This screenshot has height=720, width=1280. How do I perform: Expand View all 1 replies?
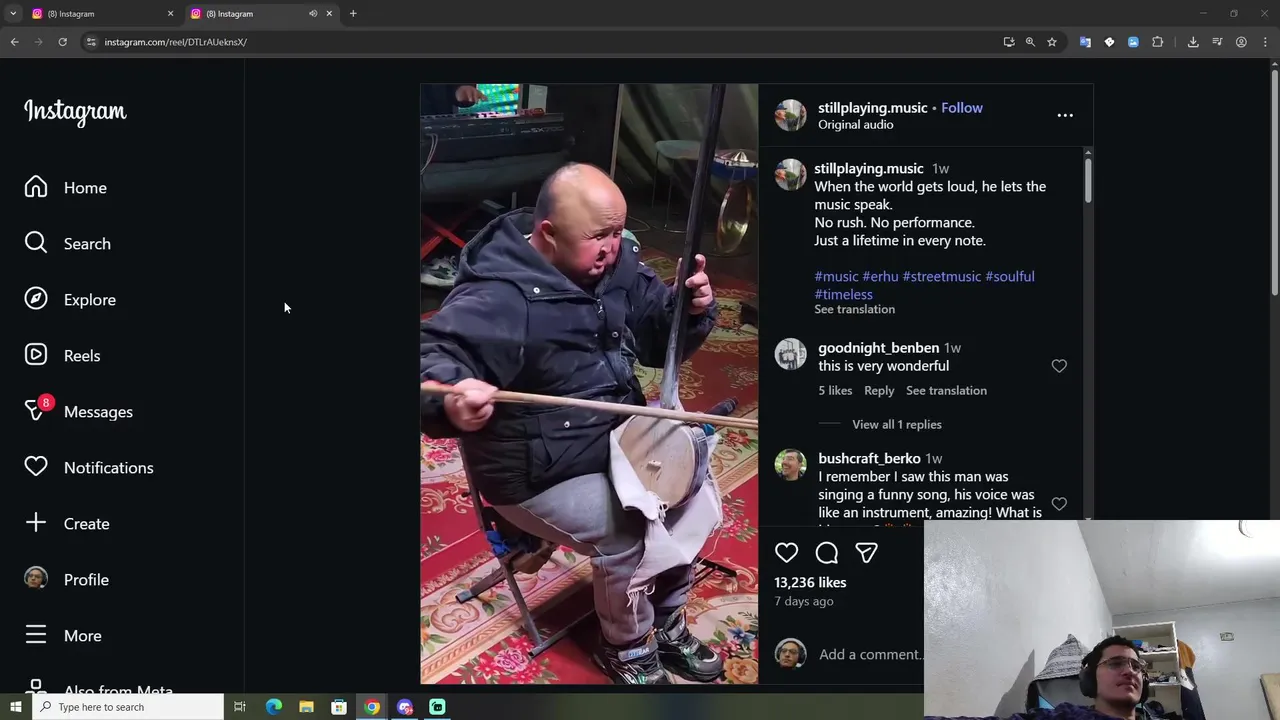click(x=896, y=424)
